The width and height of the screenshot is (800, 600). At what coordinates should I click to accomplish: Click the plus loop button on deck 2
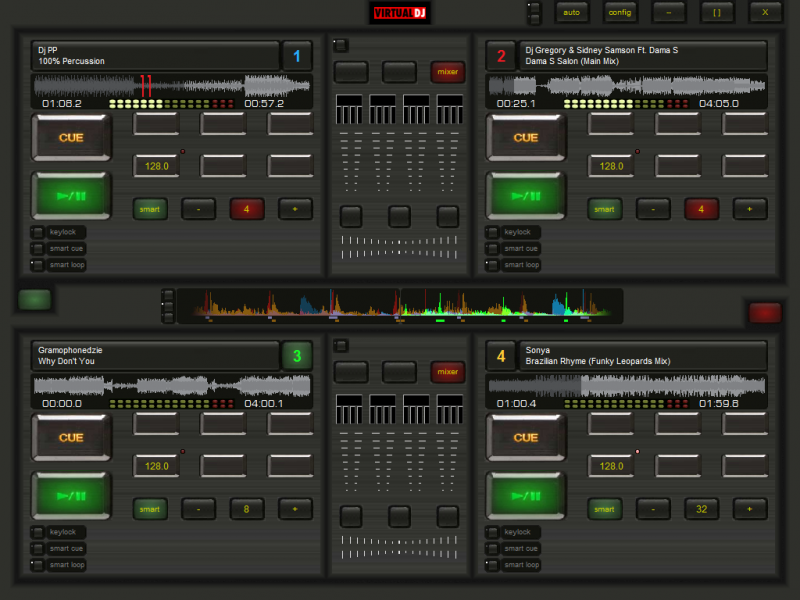749,209
